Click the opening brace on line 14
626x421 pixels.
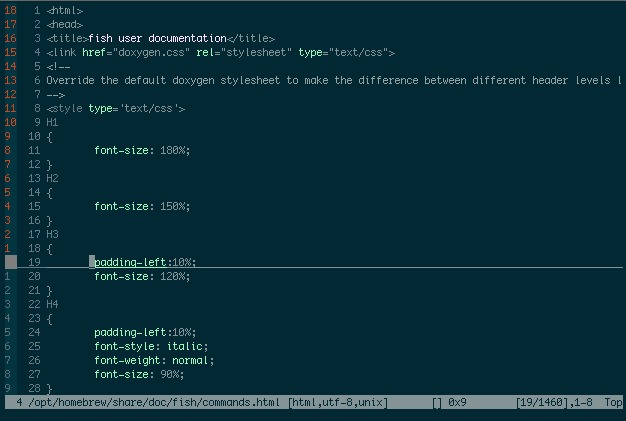click(50, 193)
